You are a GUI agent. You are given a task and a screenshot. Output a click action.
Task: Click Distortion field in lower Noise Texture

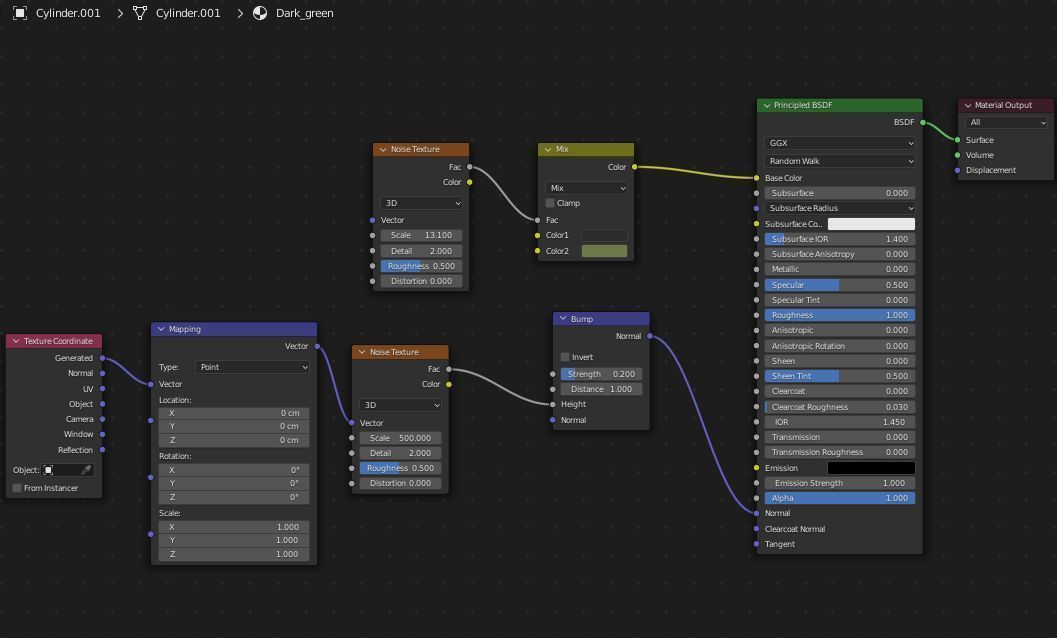coord(400,483)
